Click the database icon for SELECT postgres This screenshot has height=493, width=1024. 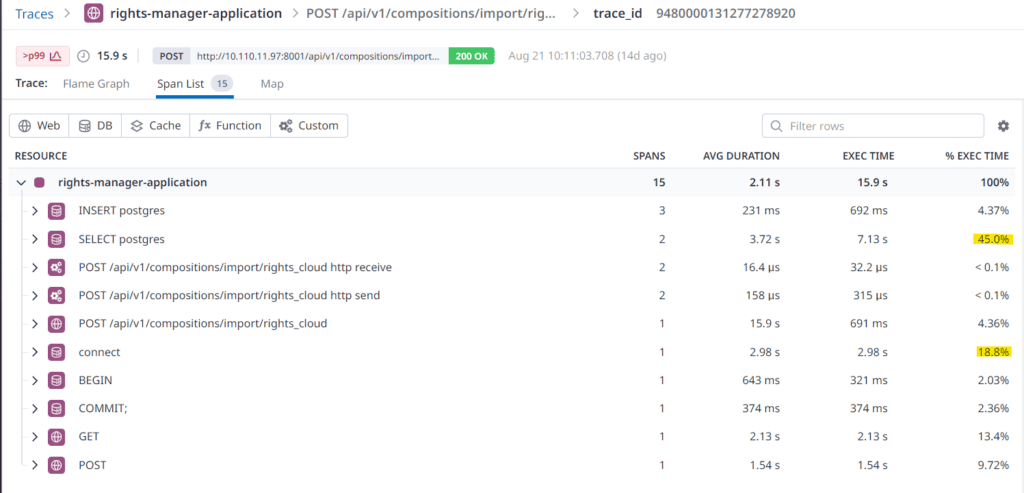point(57,239)
